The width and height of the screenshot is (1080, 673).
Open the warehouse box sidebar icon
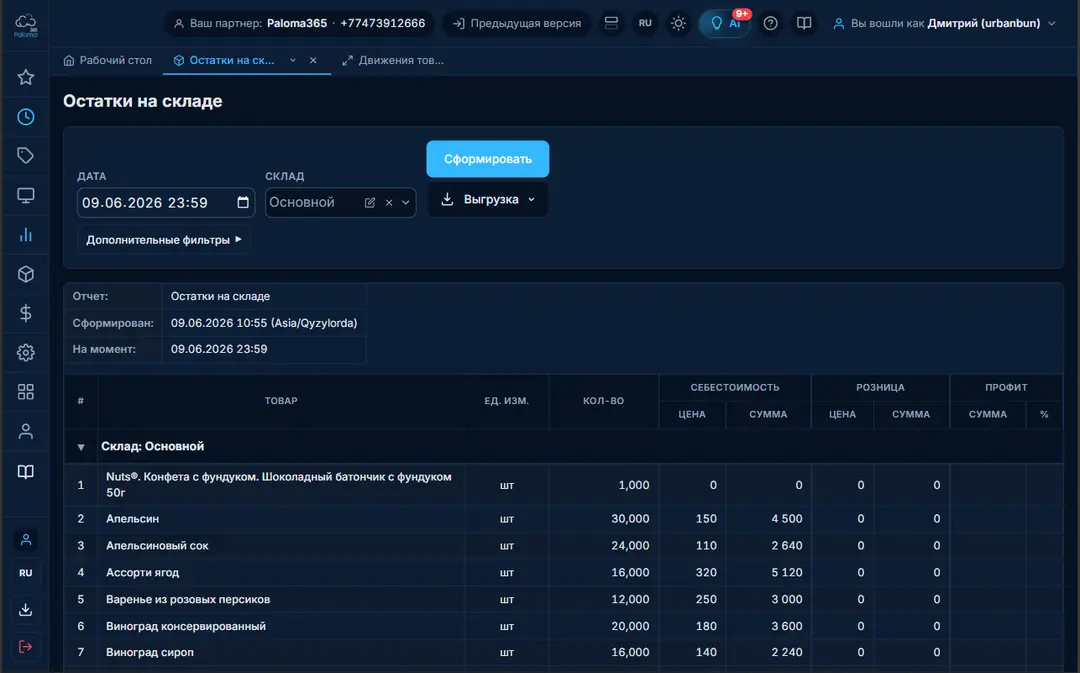[x=25, y=274]
